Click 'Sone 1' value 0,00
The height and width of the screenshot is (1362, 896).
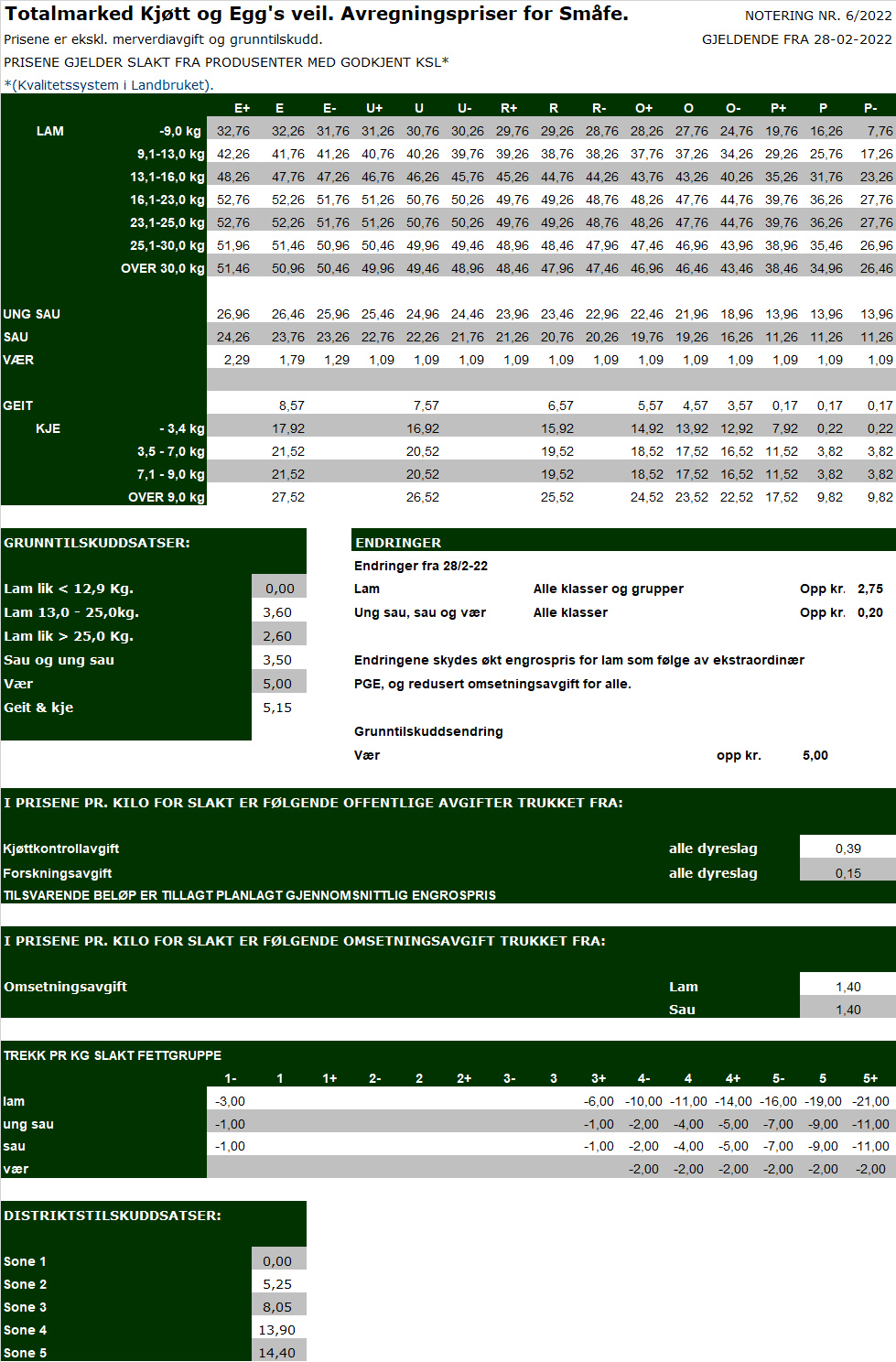(x=277, y=1261)
